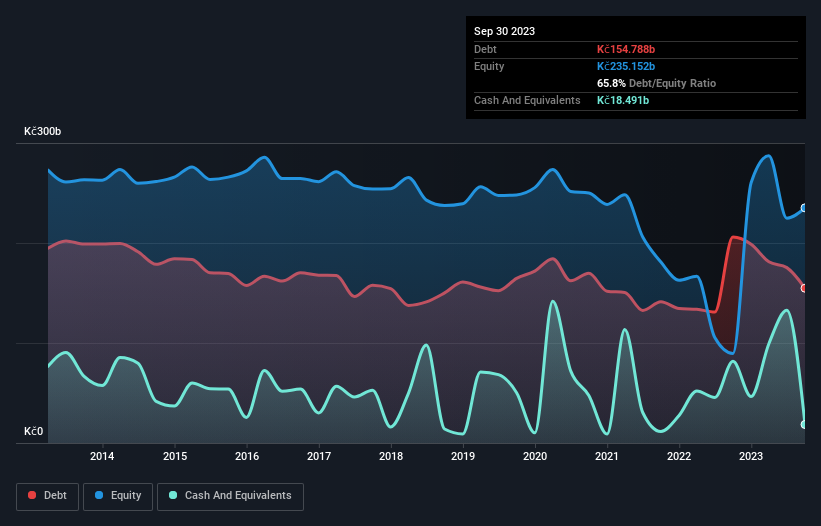Click the Debt endpoint marker on chart

[x=804, y=288]
